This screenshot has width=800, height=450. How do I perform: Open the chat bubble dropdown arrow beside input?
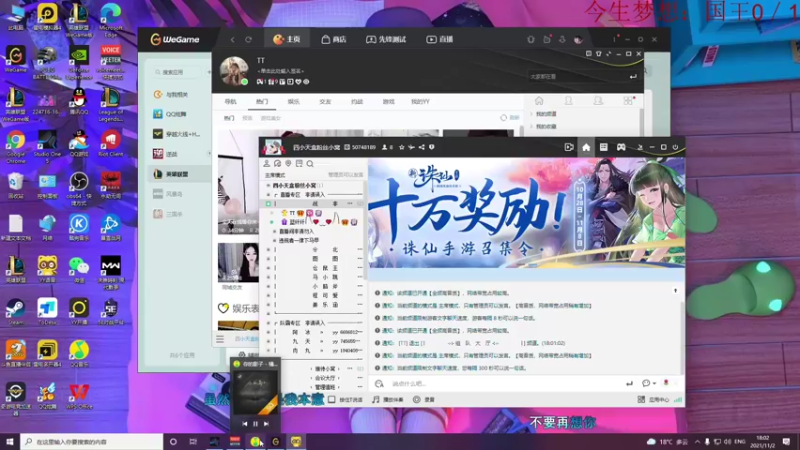point(654,384)
